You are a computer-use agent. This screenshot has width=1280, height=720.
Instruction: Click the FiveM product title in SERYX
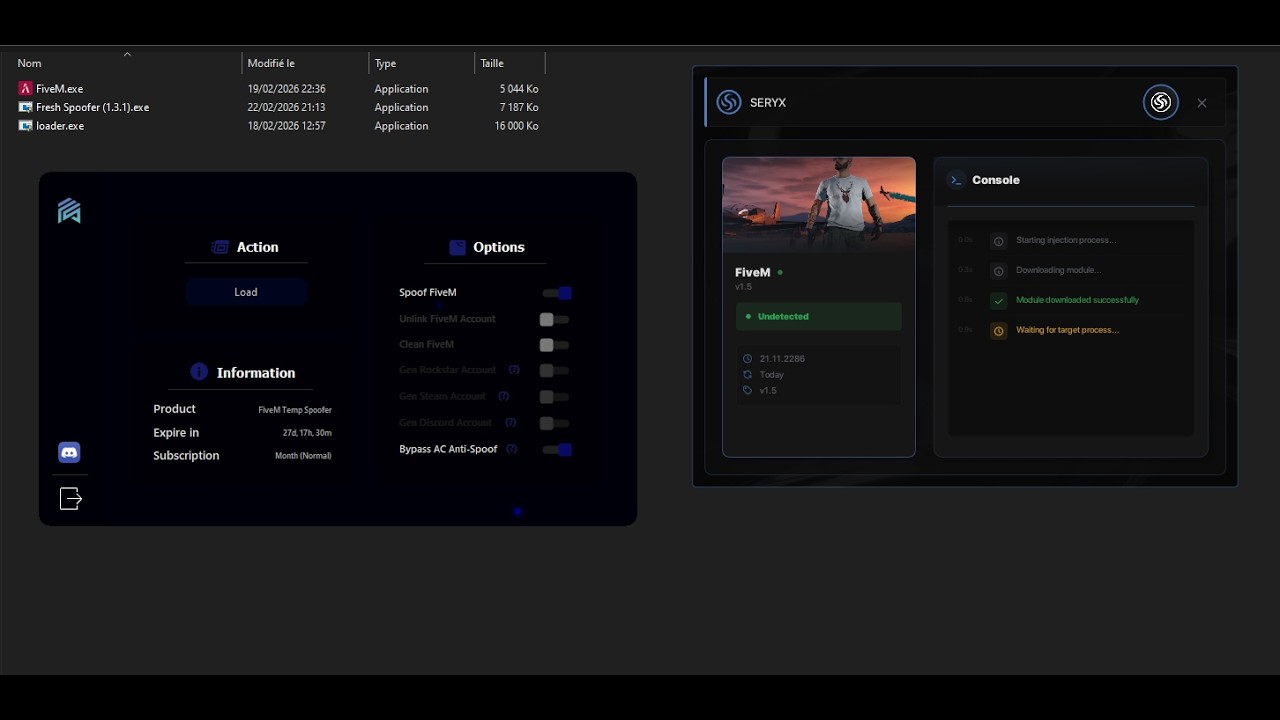point(753,272)
